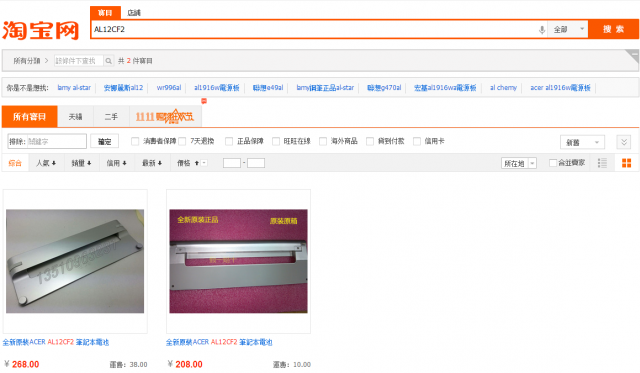Sort by 价格
This screenshot has height=373, width=640.
click(188, 163)
